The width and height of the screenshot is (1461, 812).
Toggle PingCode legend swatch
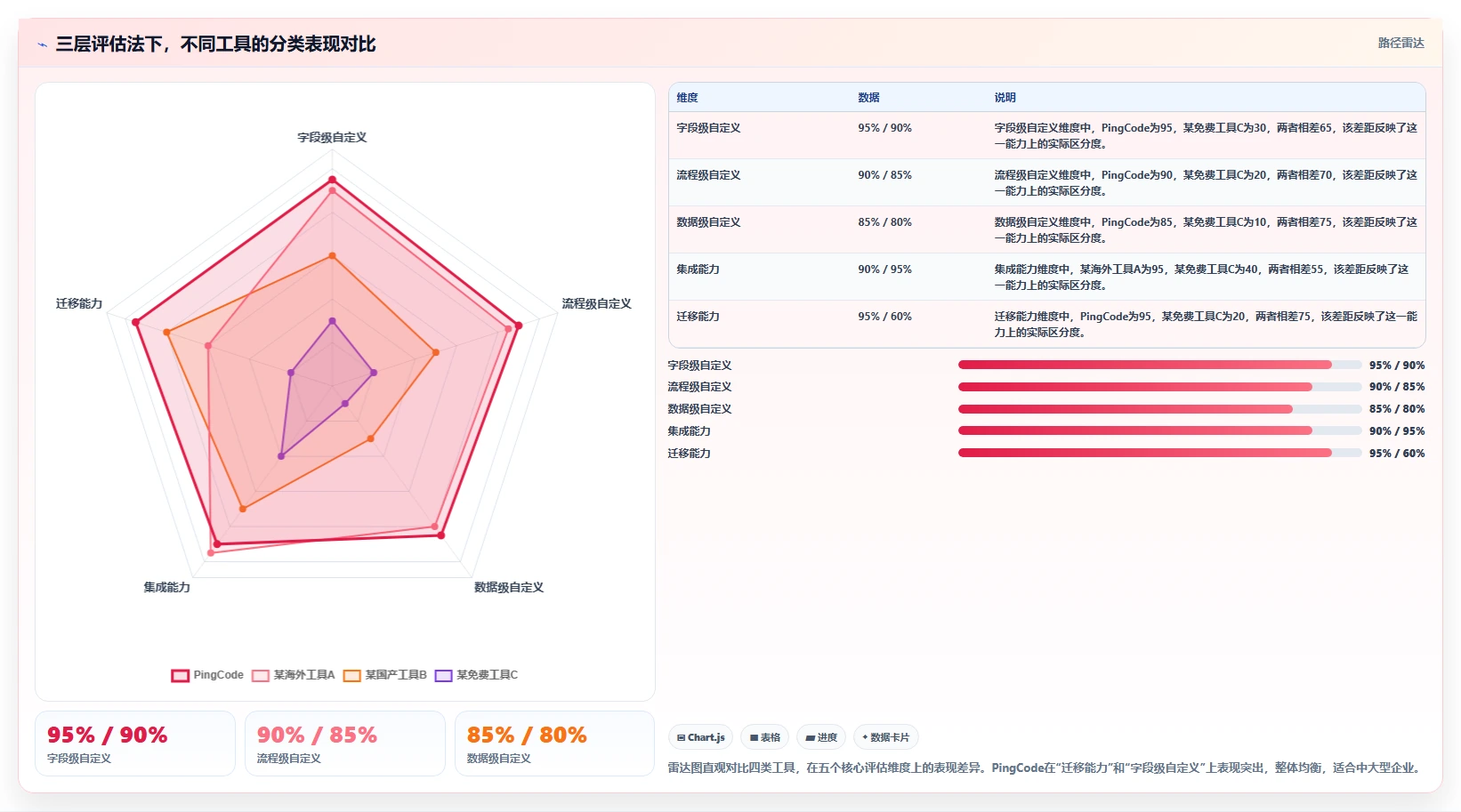[x=180, y=675]
